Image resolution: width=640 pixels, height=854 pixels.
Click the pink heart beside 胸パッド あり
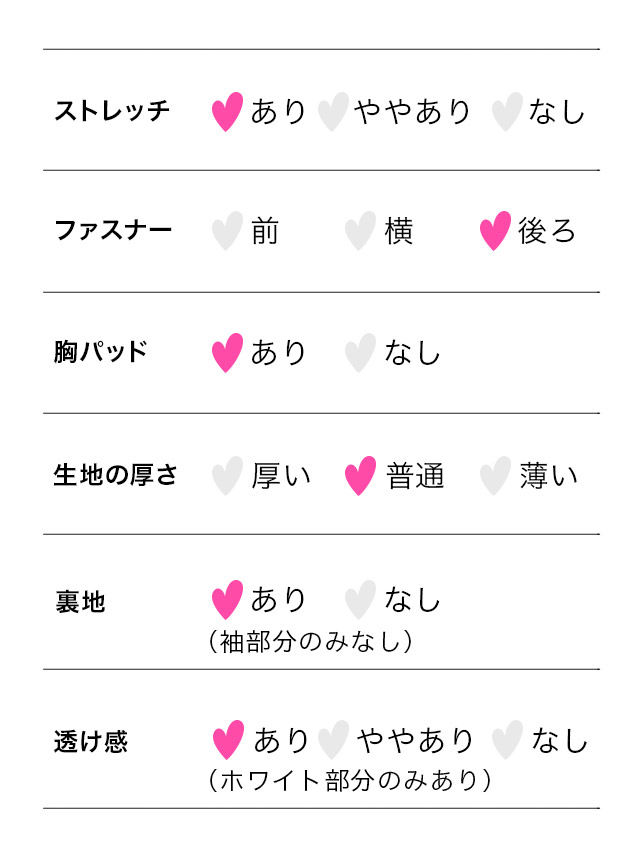[228, 353]
